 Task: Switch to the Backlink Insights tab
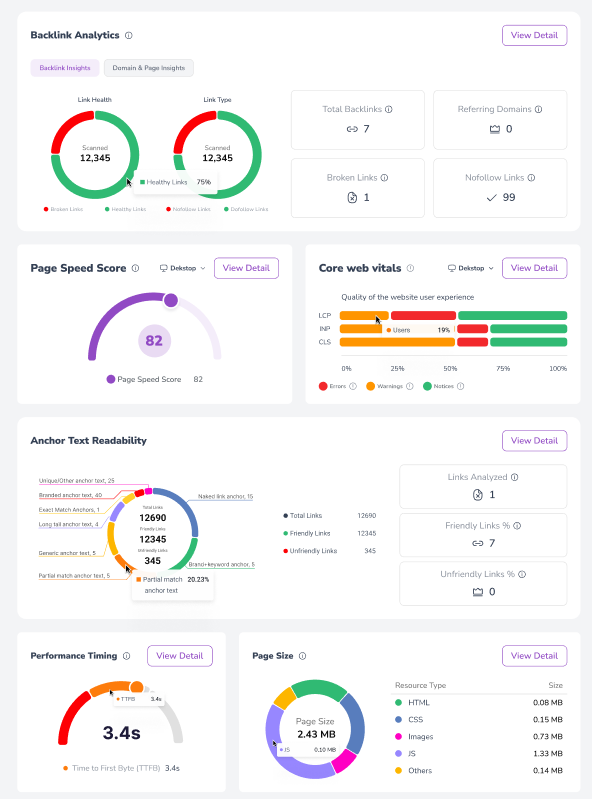[65, 68]
